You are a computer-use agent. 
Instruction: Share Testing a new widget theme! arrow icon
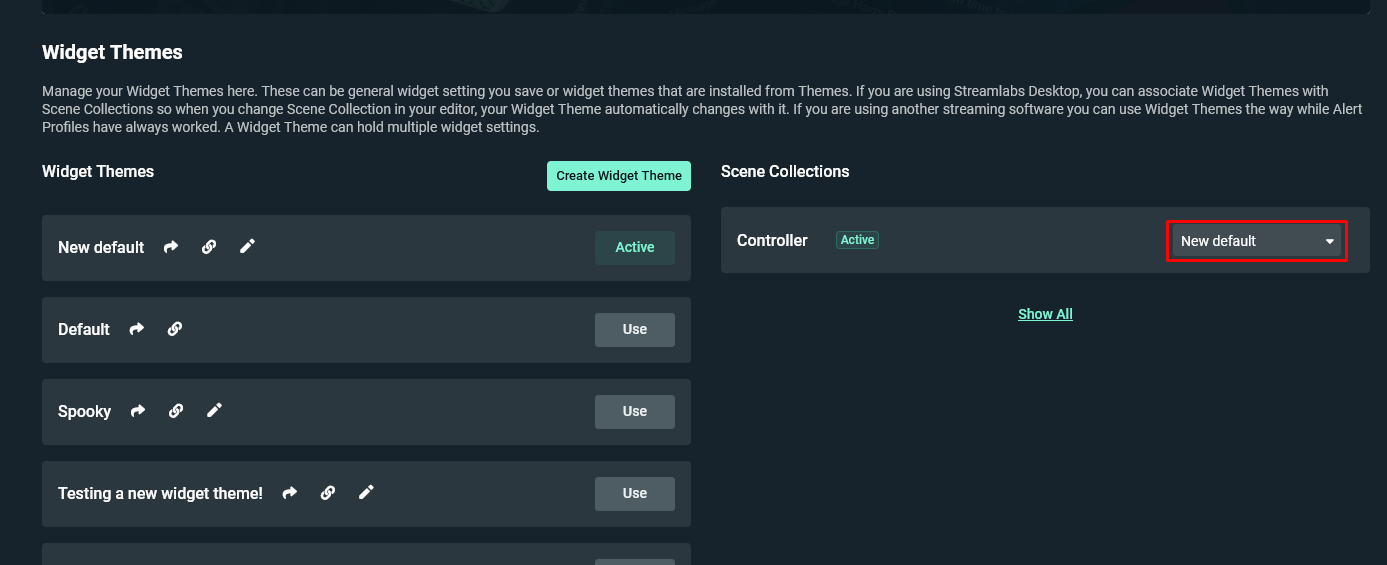pos(290,493)
